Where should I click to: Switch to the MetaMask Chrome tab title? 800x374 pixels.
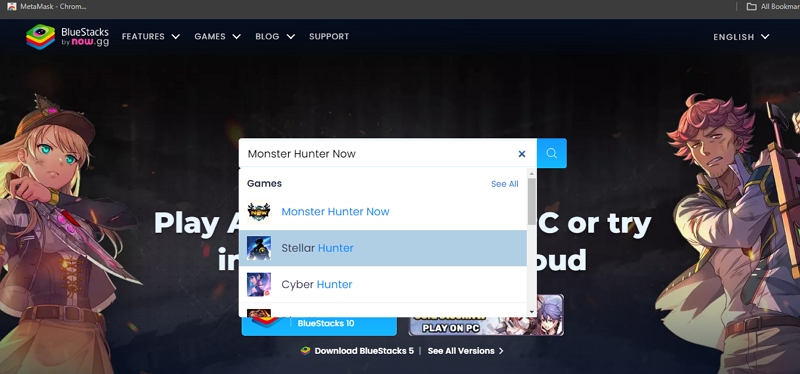click(x=53, y=7)
